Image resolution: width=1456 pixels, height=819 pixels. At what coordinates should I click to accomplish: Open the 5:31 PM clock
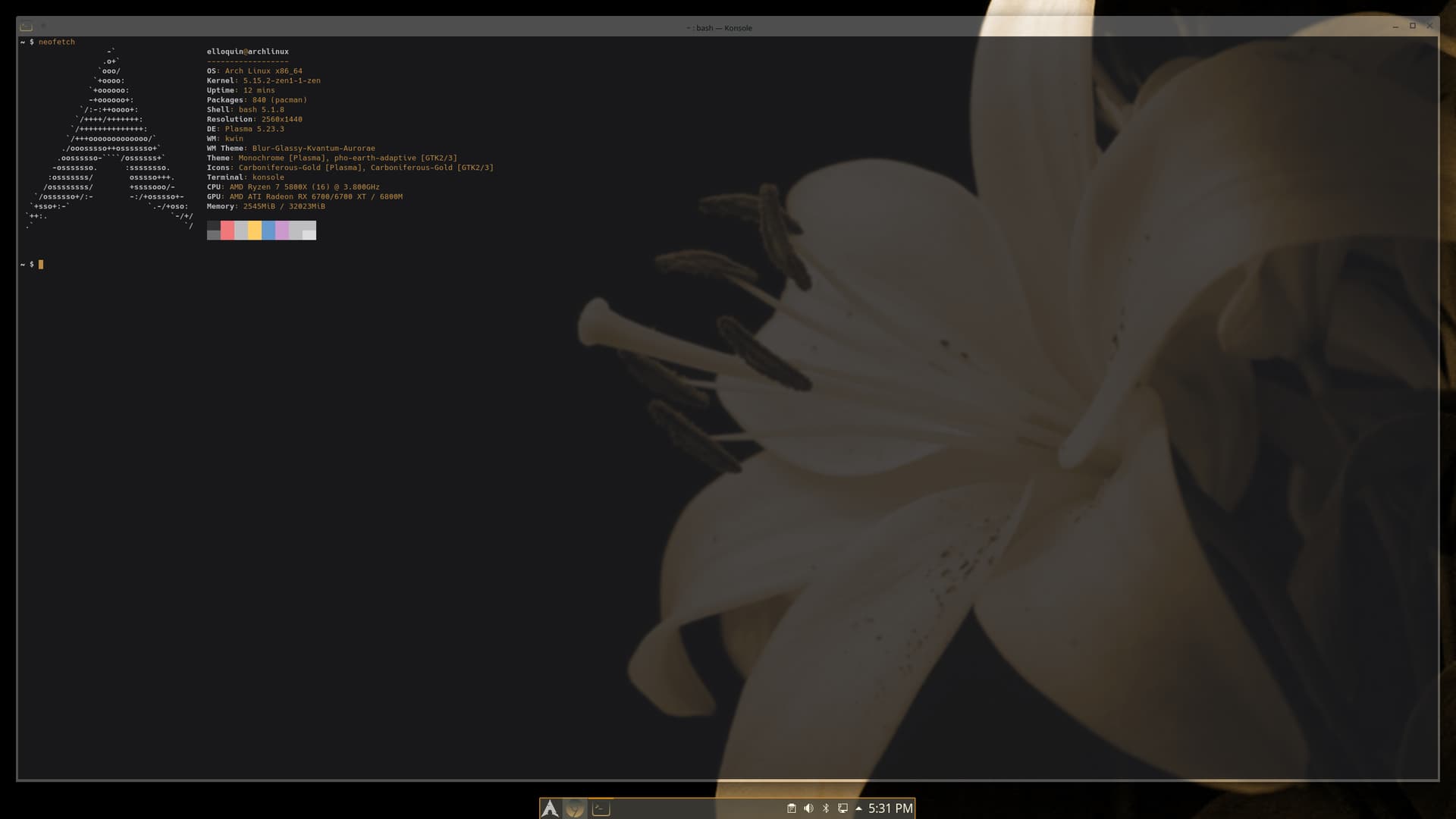pyautogui.click(x=890, y=808)
